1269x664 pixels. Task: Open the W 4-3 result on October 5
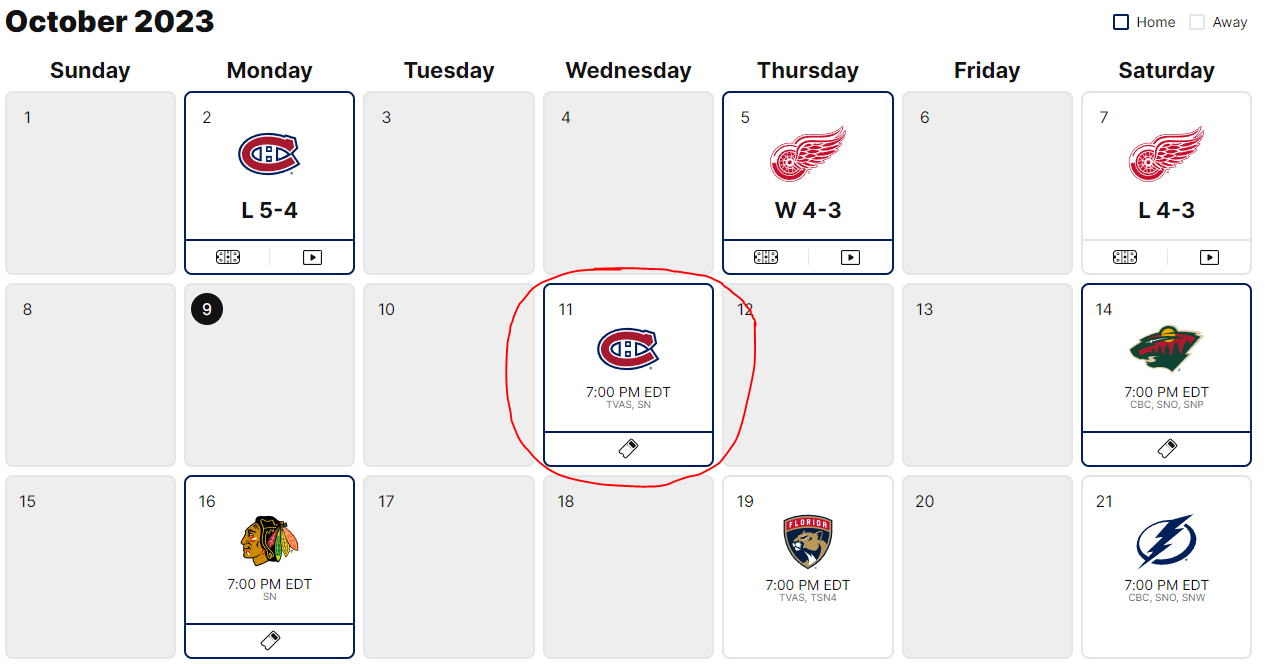point(808,210)
